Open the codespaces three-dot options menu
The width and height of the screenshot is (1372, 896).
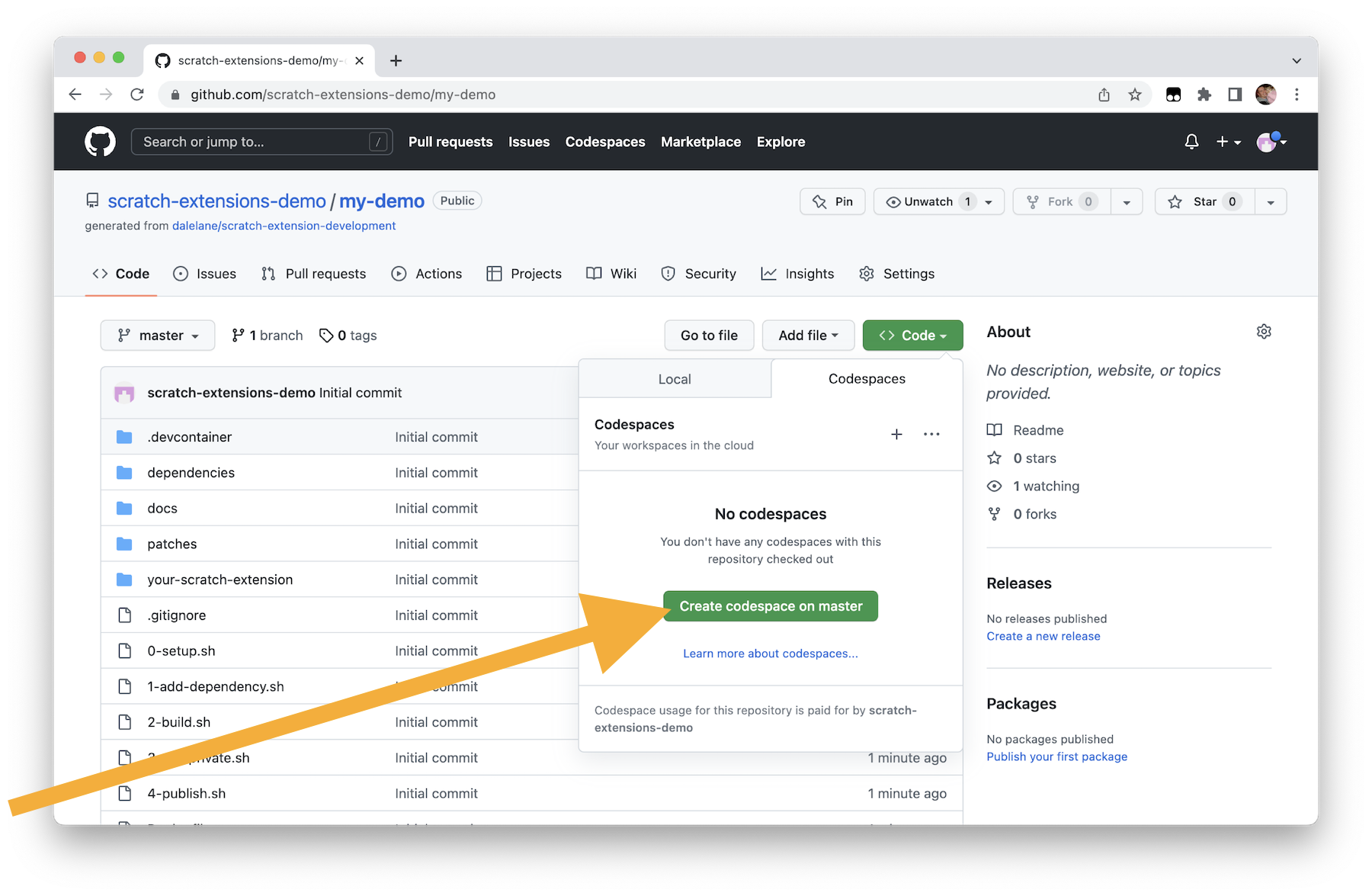(x=931, y=434)
